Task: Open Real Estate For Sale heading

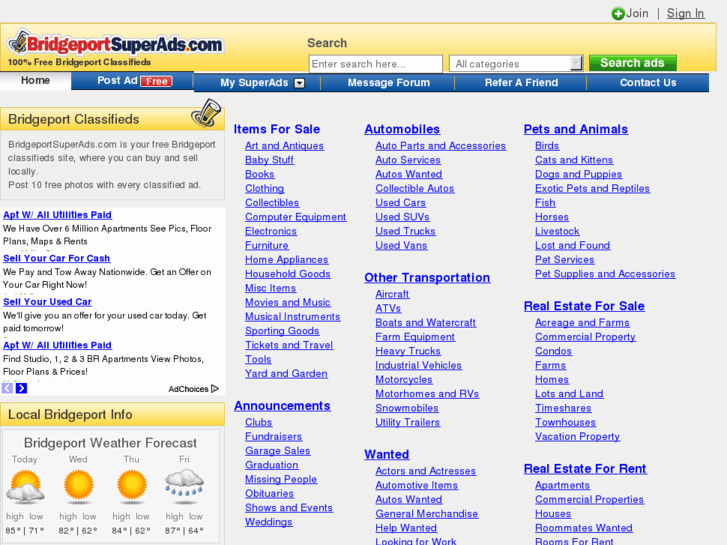Action: tap(584, 306)
